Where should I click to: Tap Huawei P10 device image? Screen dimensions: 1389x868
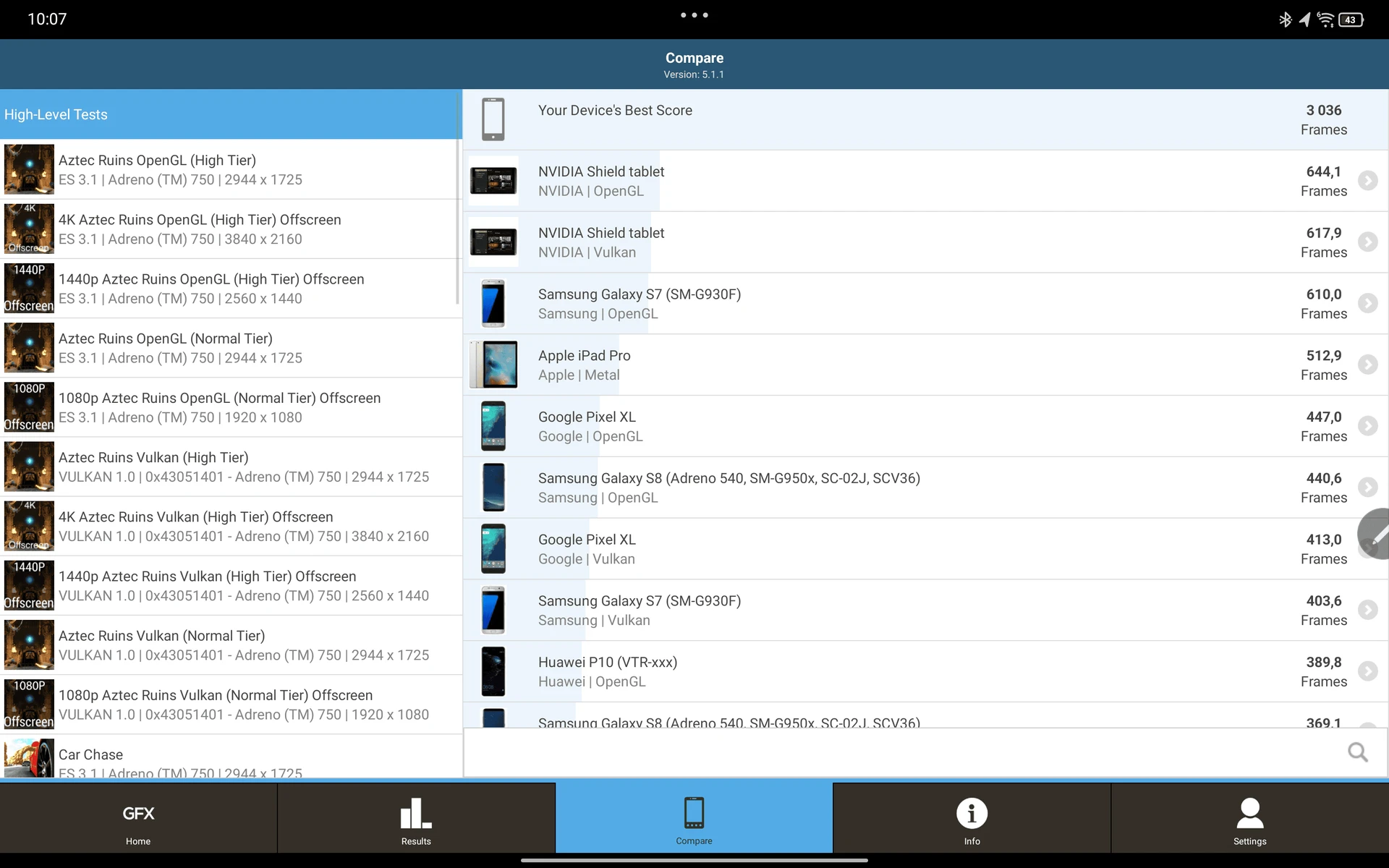493,671
